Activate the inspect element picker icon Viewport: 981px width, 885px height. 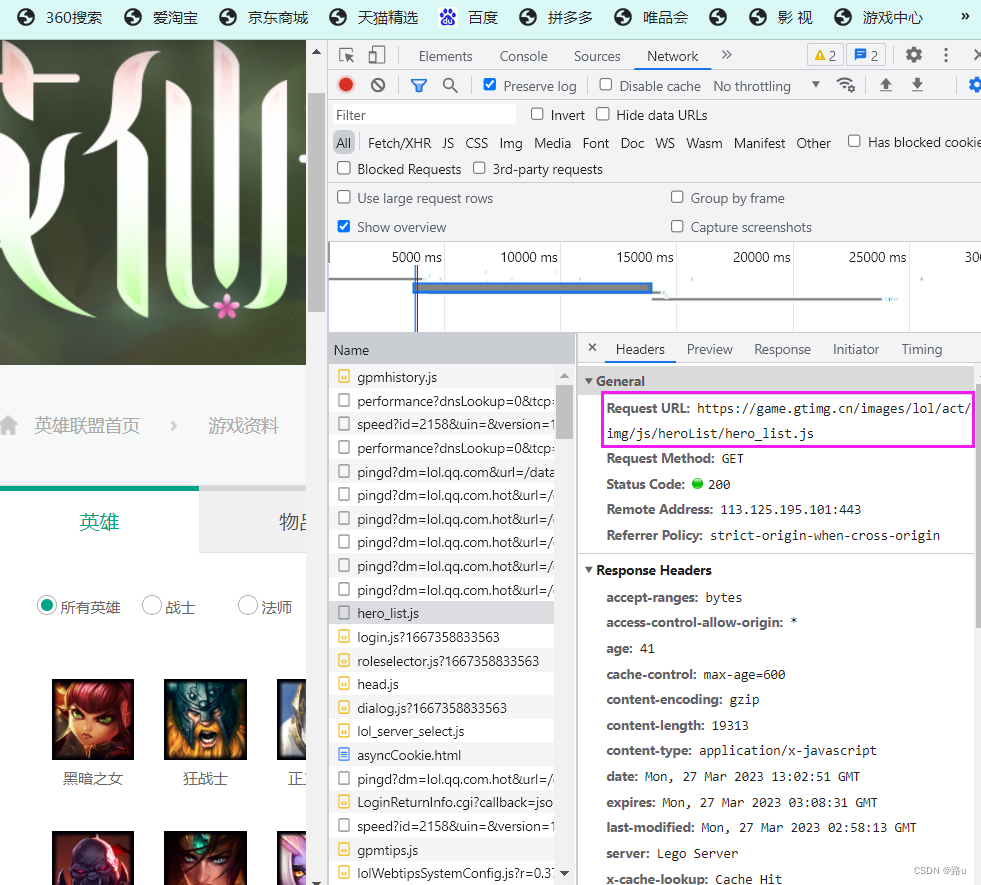(347, 56)
